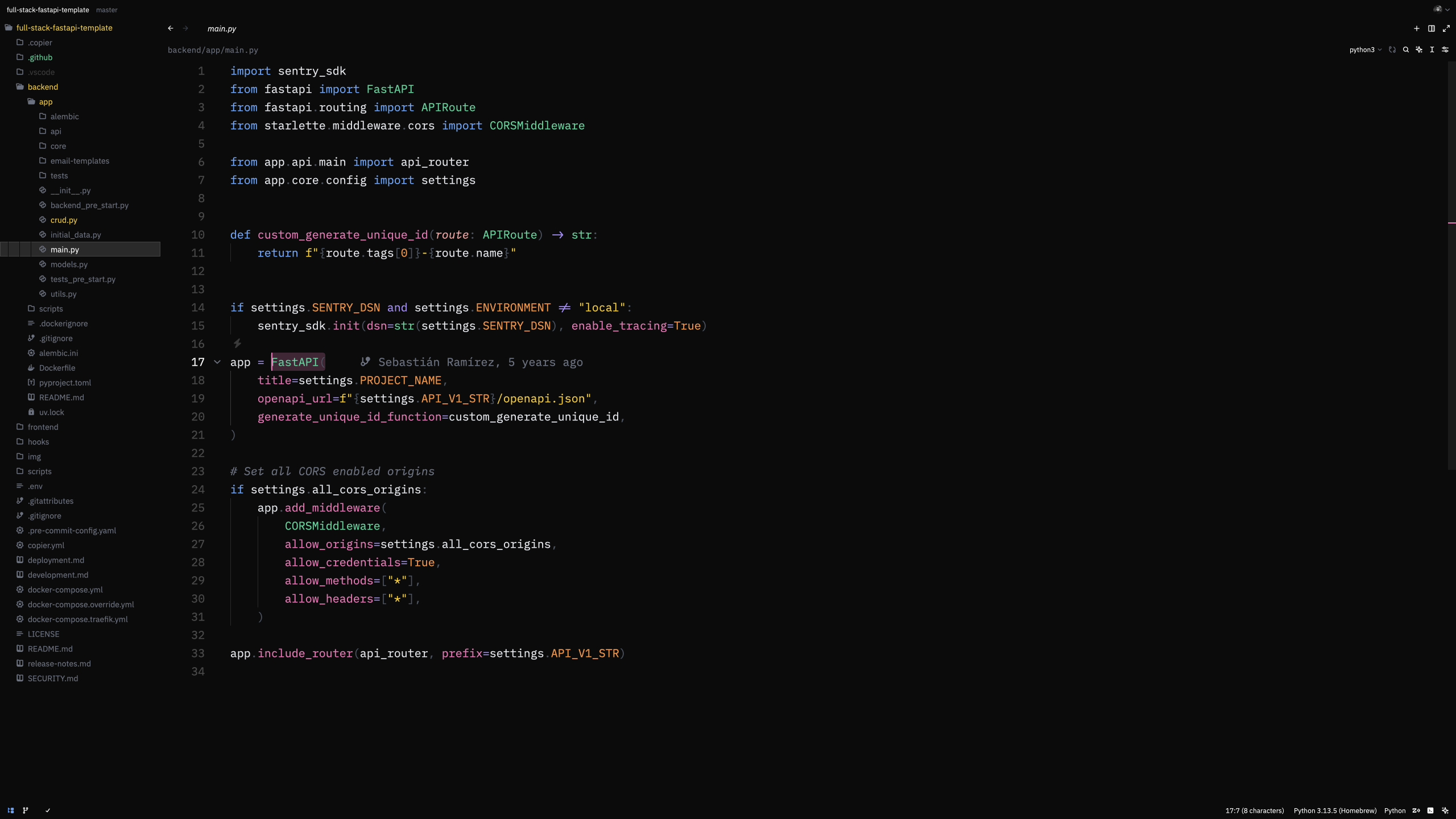
Task: Open inline assist sparkle icon in editor toolbar
Action: 1419,49
